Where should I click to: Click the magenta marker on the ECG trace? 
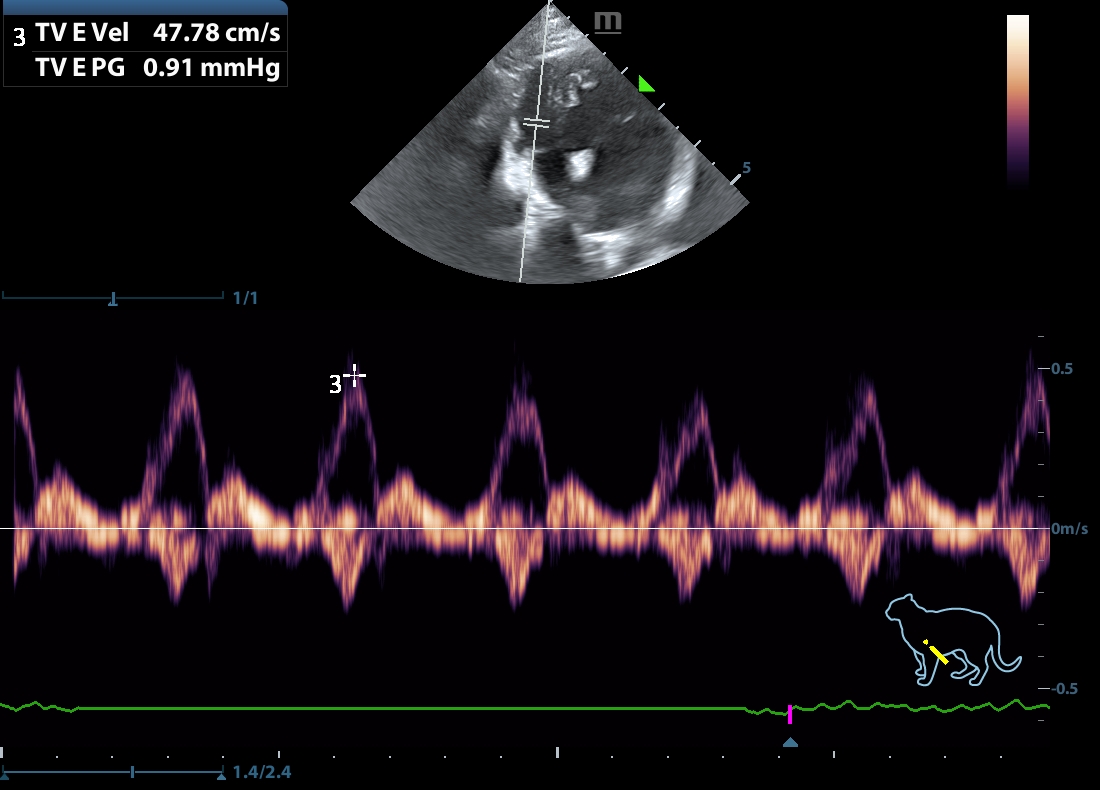[790, 714]
